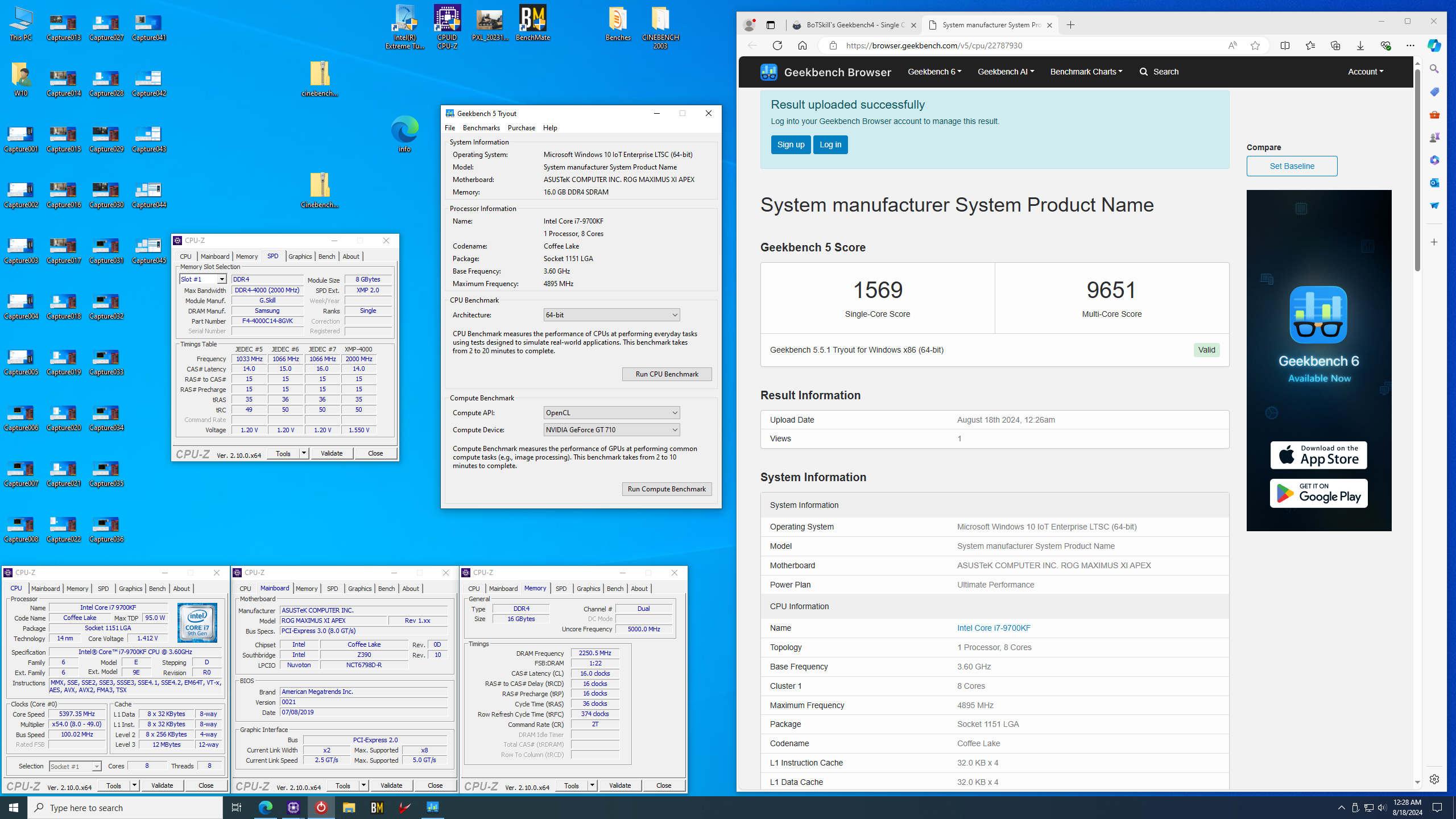Open Edge sidebar search icon
The width and height of the screenshot is (1456, 819).
(x=1434, y=69)
